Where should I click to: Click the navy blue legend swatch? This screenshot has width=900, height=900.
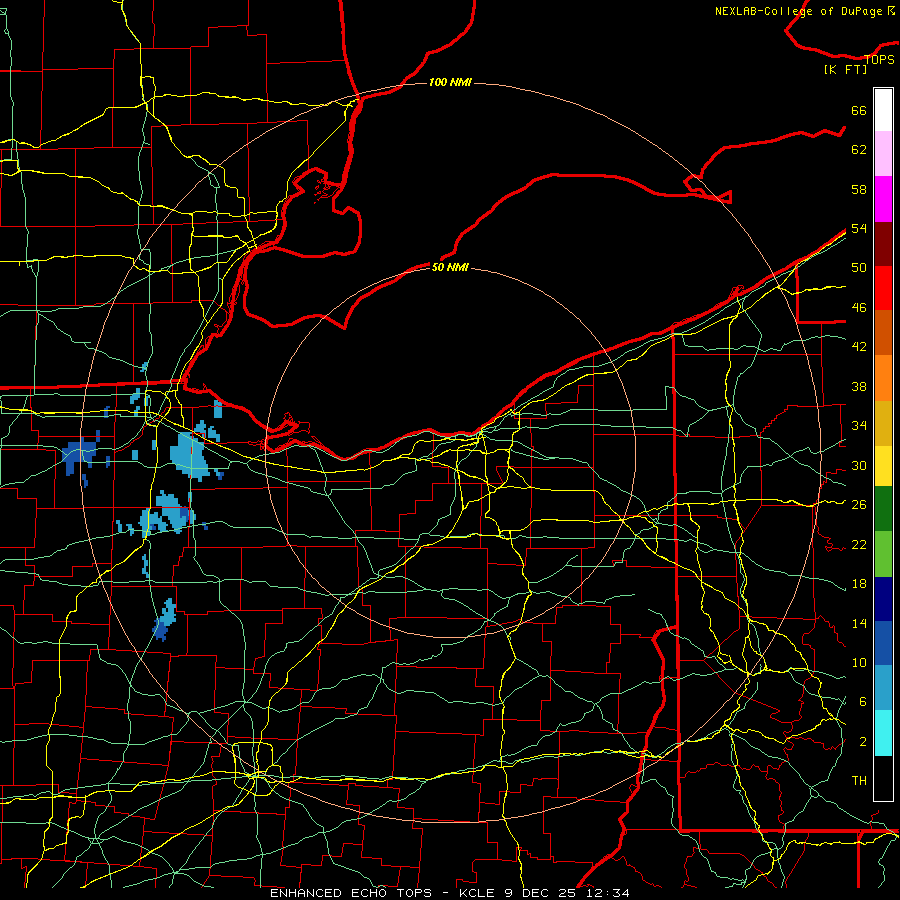coord(883,599)
